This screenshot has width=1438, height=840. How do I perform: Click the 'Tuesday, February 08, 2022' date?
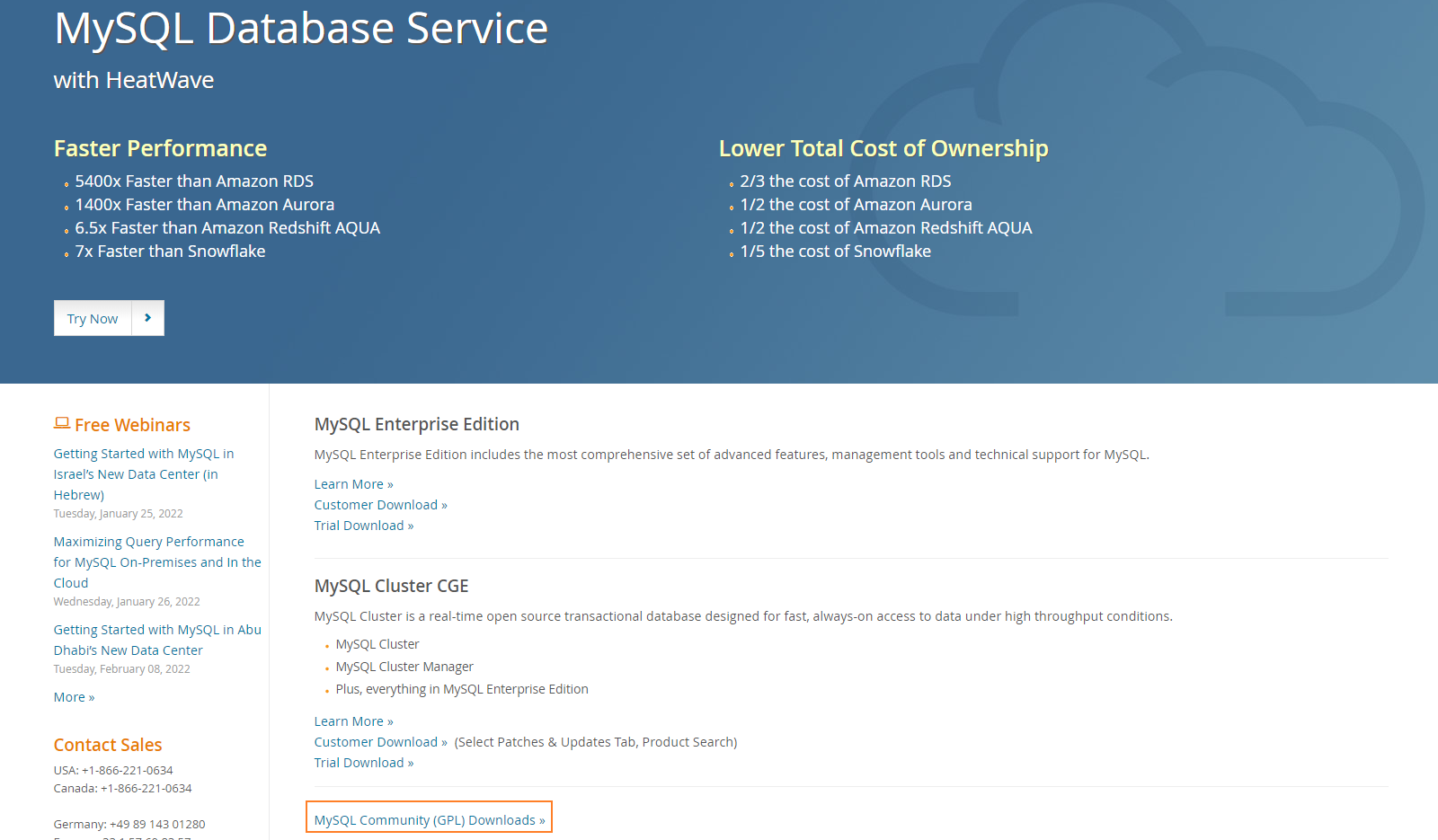[x=122, y=669]
